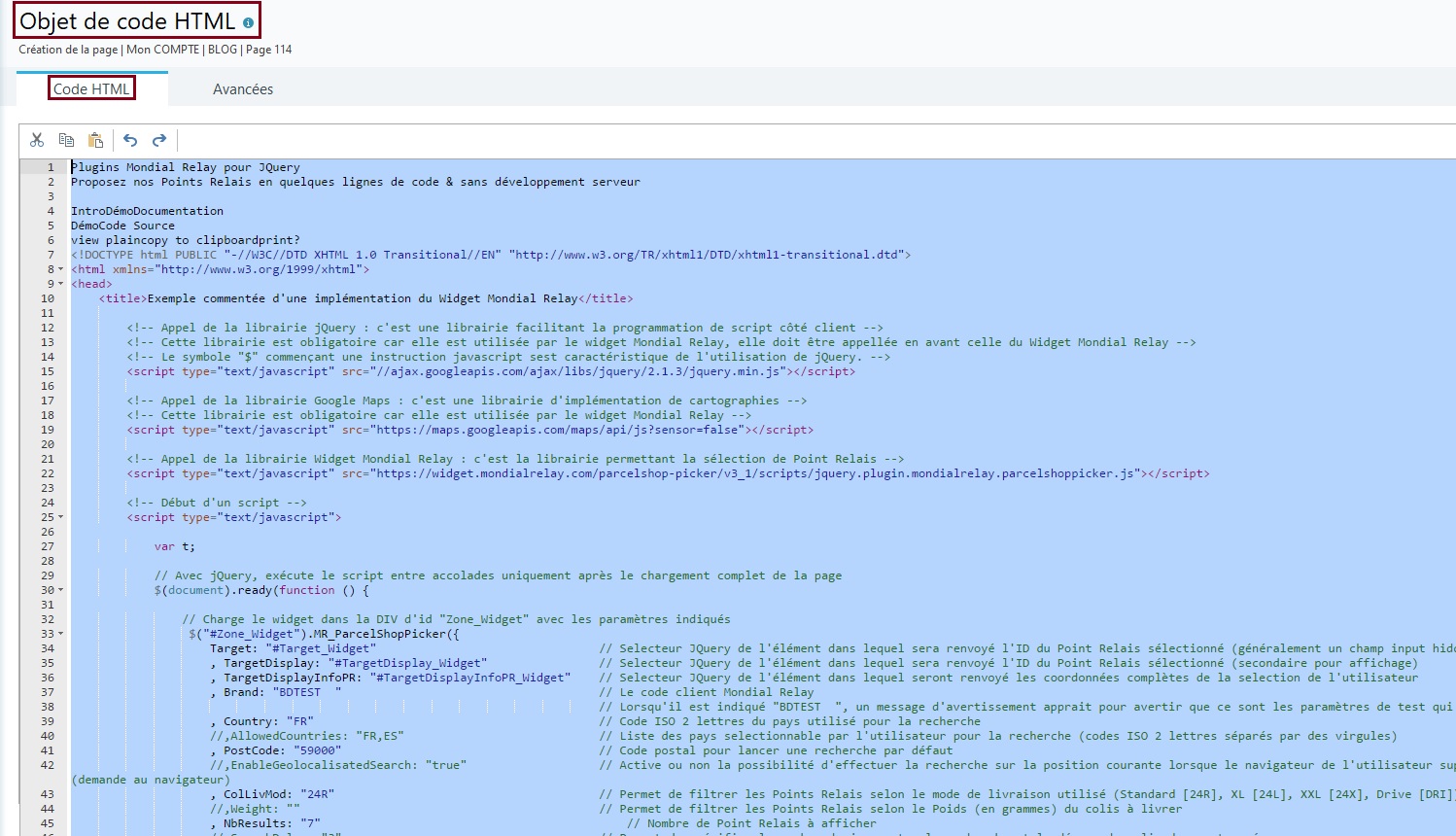Fold the MR_ParcelShopPicker block at line 33
Screen dimensions: 1456x836
61,634
